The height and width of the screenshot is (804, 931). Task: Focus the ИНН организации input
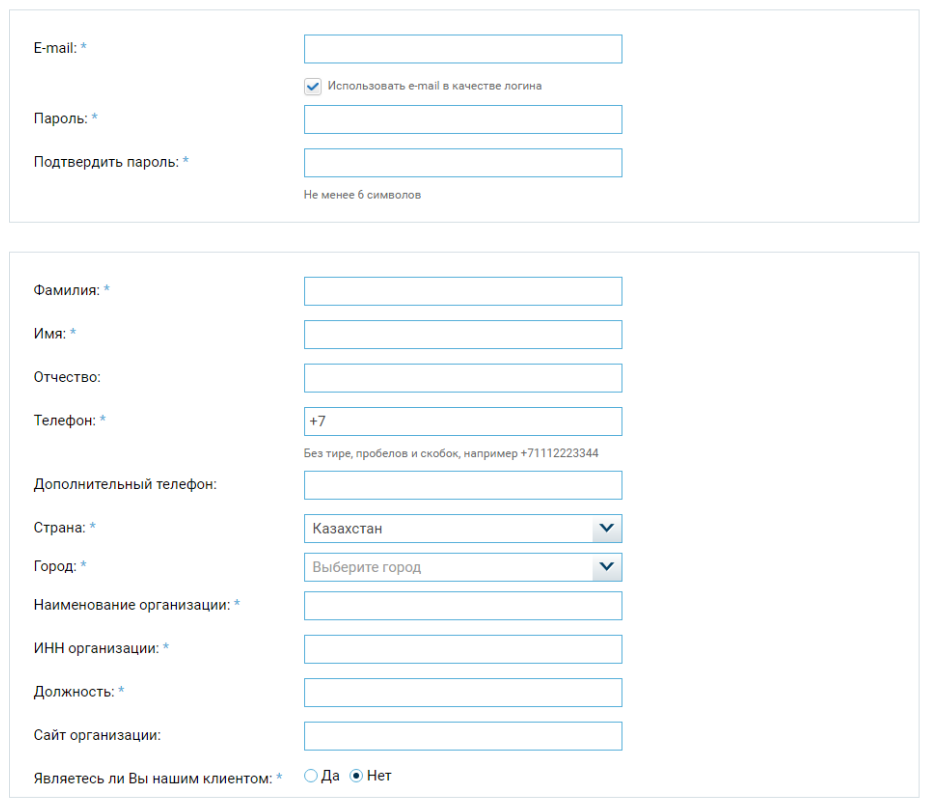coord(462,649)
